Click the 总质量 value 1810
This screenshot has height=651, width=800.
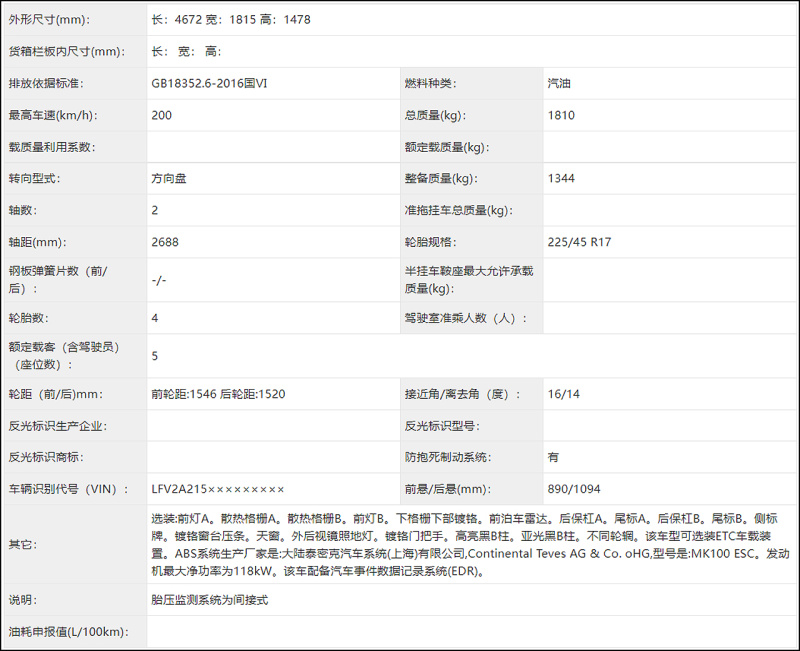[x=562, y=114]
